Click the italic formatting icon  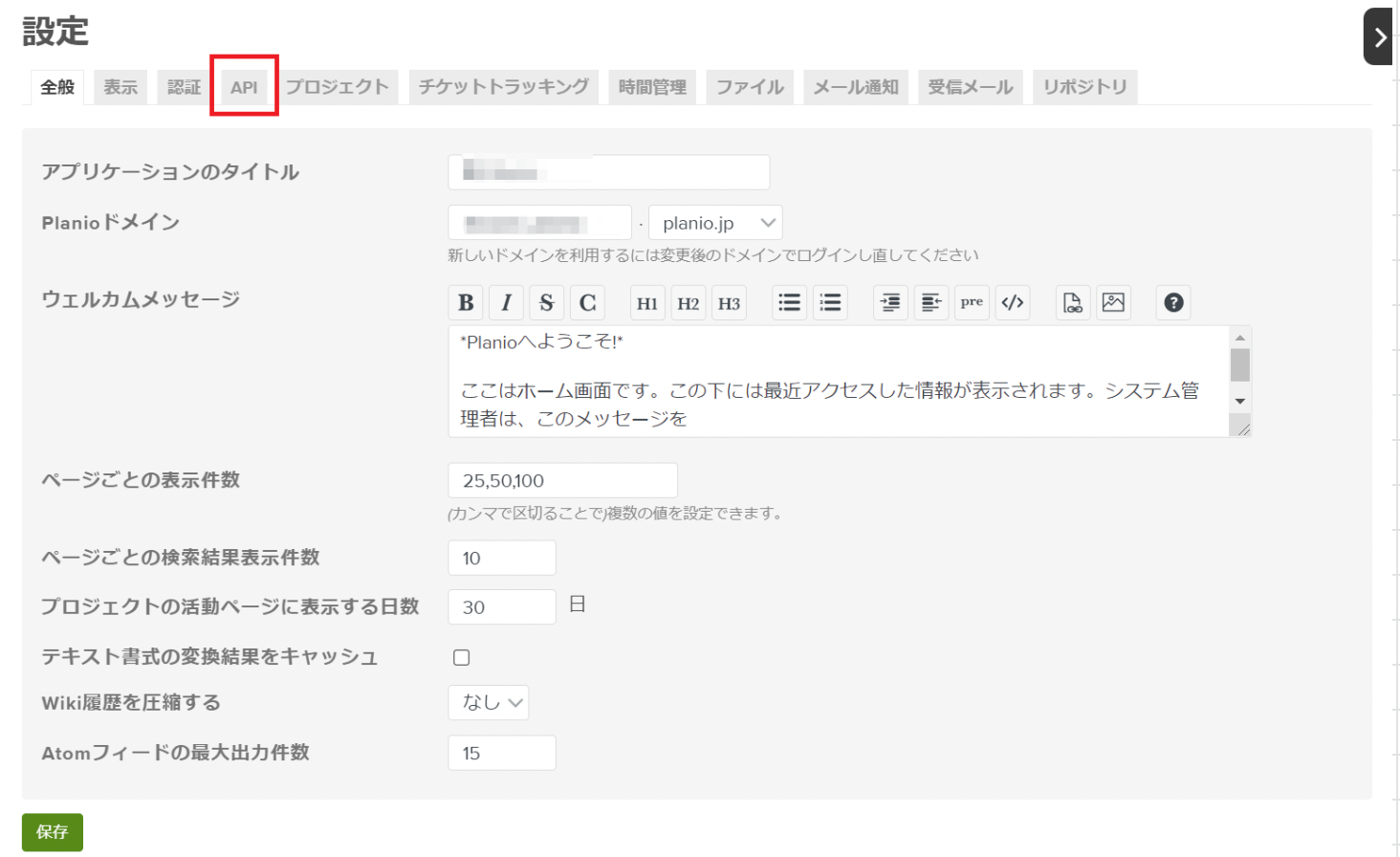click(506, 303)
